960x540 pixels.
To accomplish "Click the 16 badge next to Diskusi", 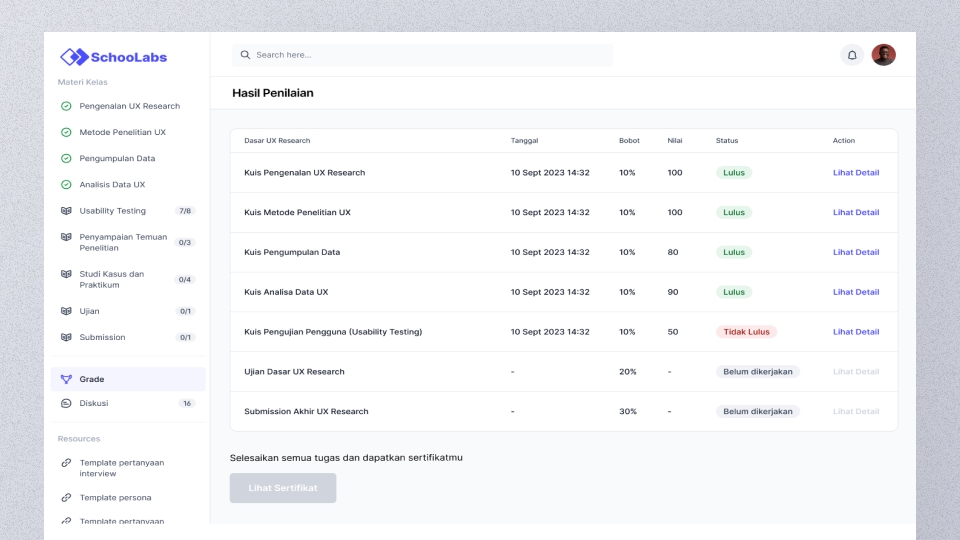I will click(x=187, y=403).
